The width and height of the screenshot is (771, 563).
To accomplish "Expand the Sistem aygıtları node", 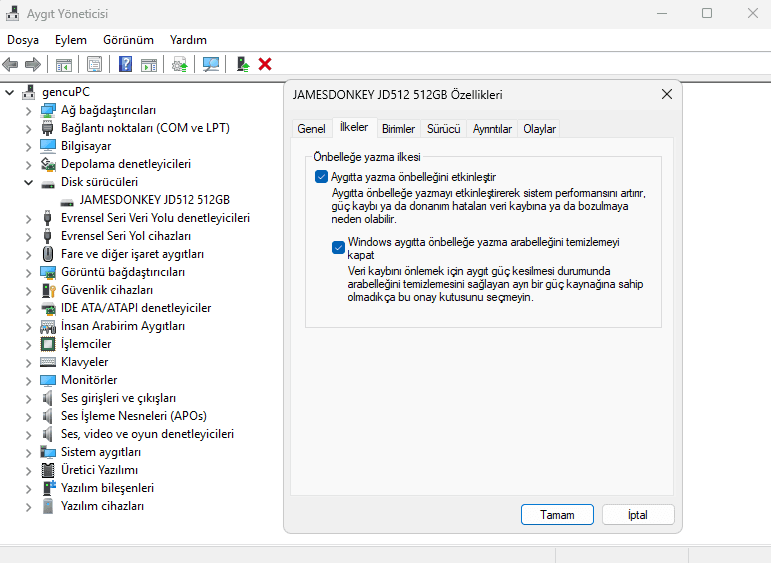I will pyautogui.click(x=29, y=453).
